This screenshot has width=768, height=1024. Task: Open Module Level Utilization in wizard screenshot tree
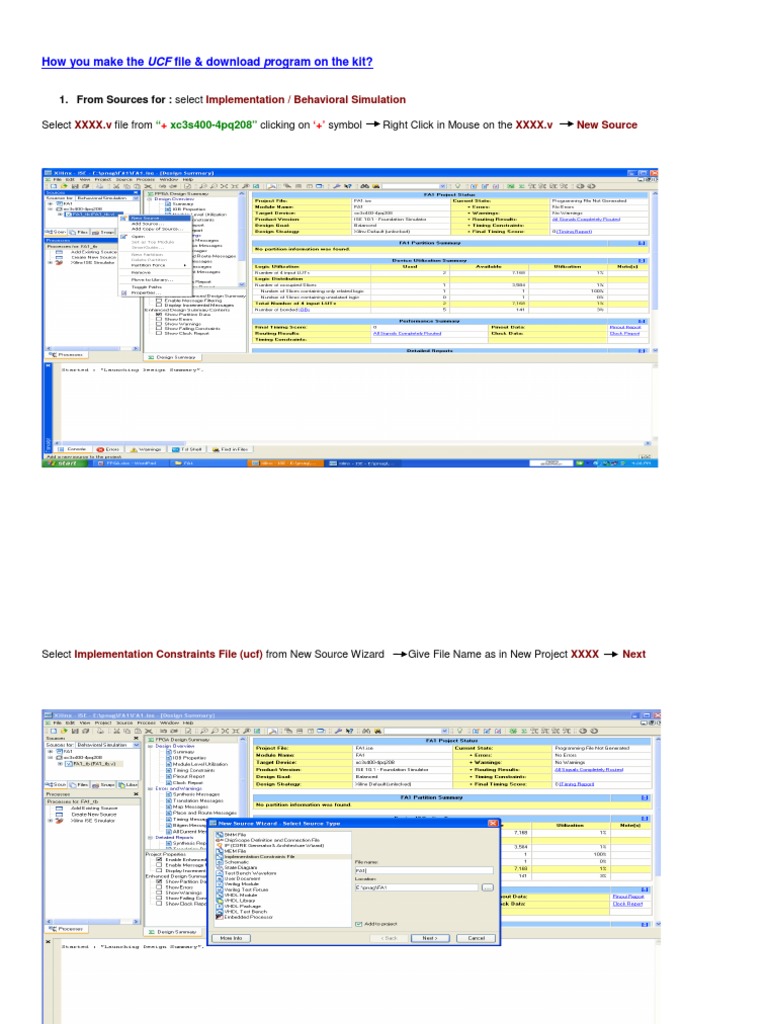[200, 764]
